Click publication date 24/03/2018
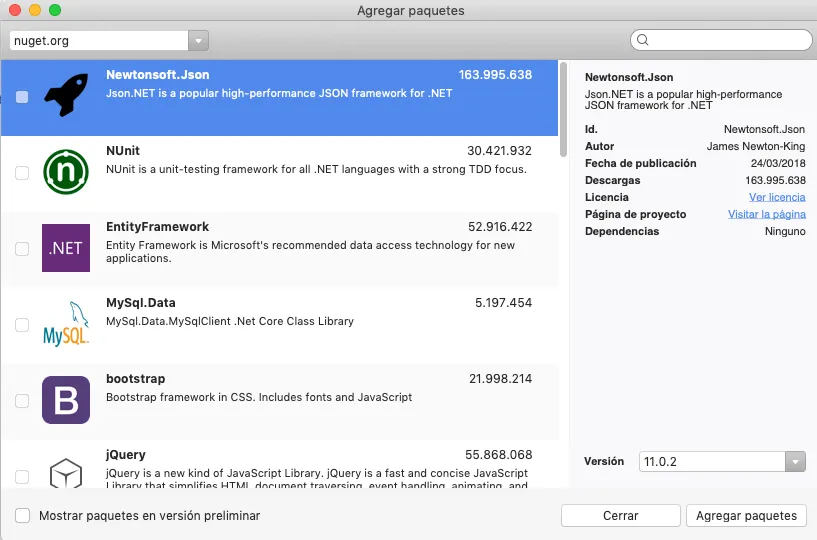The image size is (817, 540). point(778,163)
